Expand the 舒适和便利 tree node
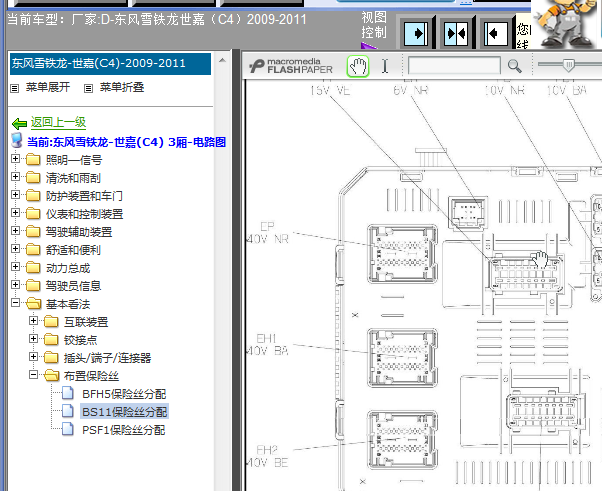Viewport: 602px width, 491px height. click(x=15, y=248)
